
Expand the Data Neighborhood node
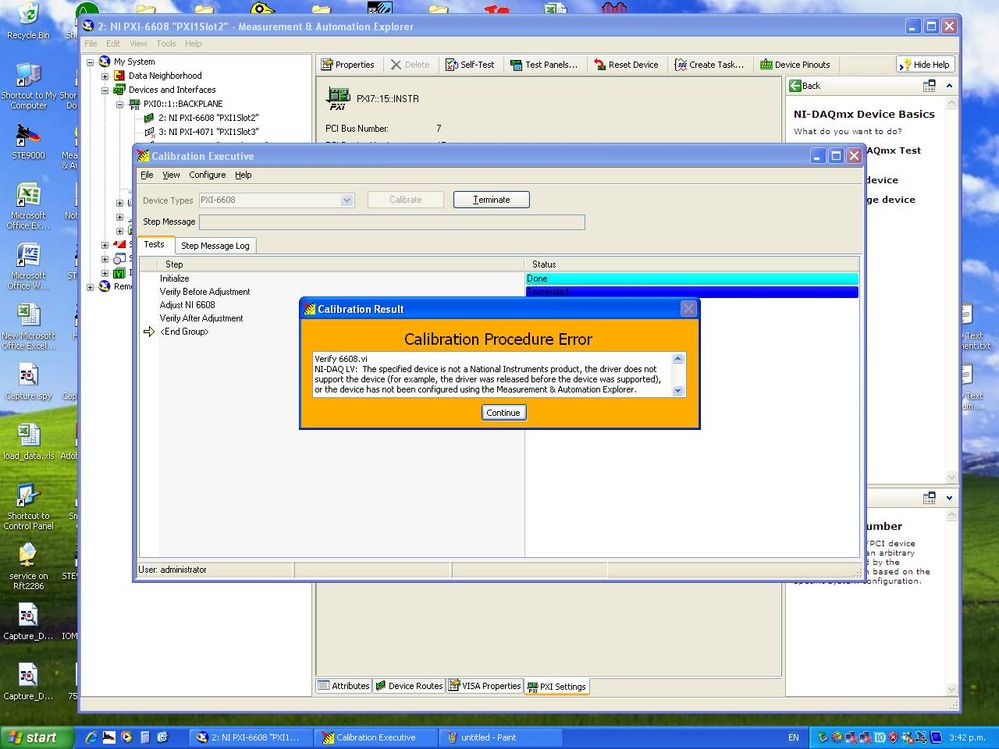(x=104, y=76)
